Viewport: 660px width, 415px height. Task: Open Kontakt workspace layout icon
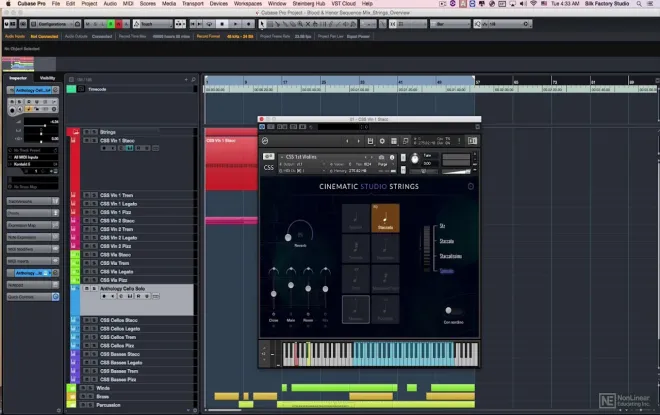(394, 141)
